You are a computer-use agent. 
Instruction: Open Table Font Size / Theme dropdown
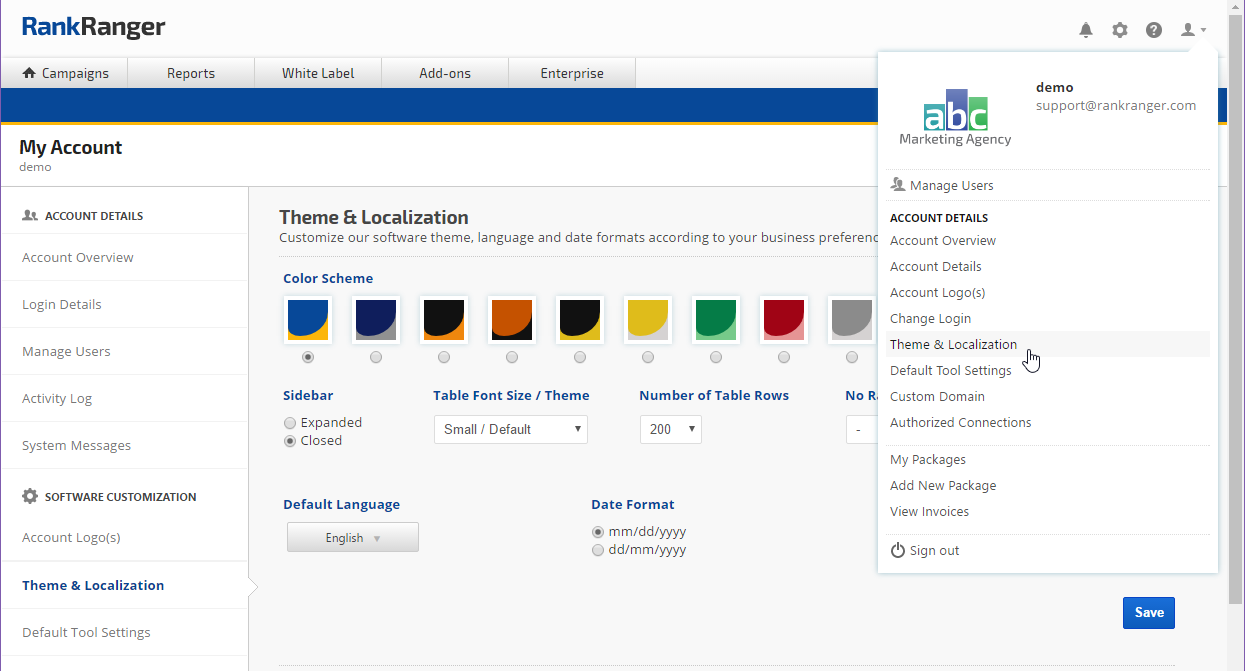click(x=511, y=429)
